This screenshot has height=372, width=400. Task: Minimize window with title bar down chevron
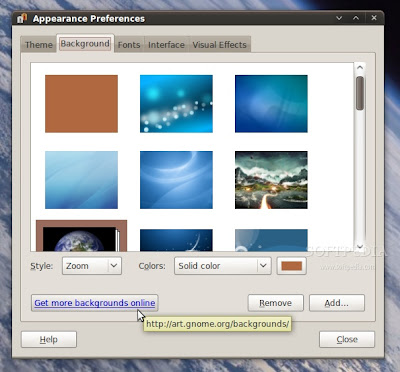point(339,18)
